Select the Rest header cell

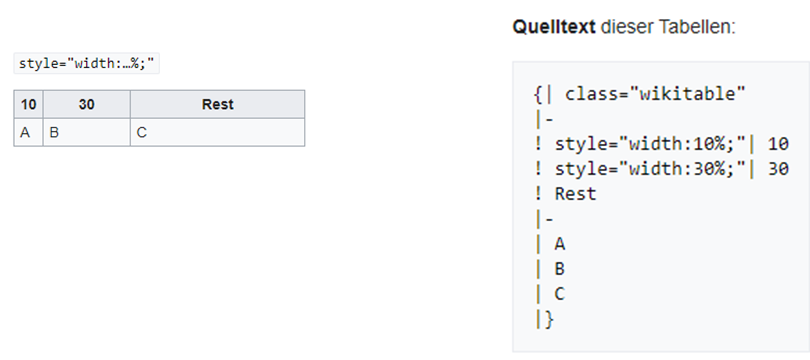pyautogui.click(x=217, y=104)
